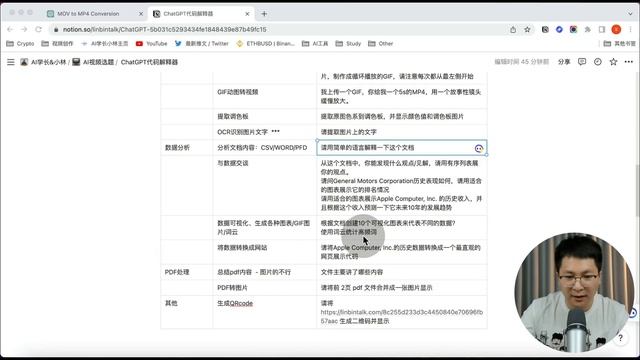Open the AI学长小林主页 bookmark
This screenshot has width=640, height=360.
pyautogui.click(x=104, y=43)
